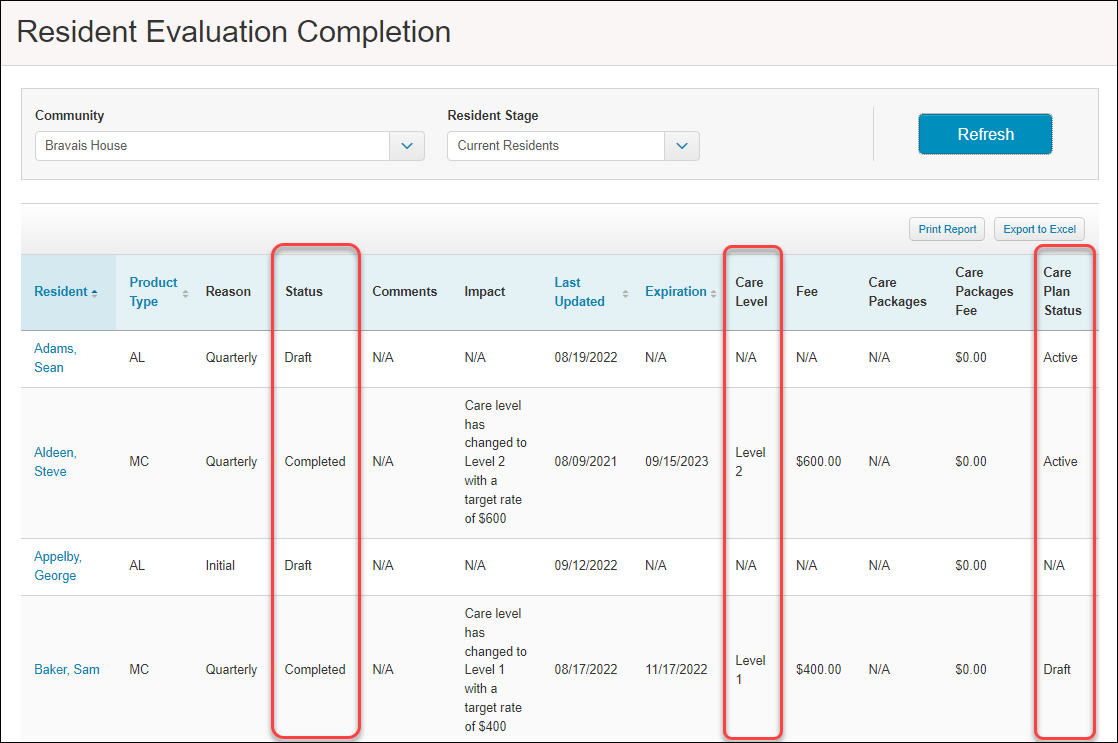Click the Level 1 impact text for Baker, Sam
The width and height of the screenshot is (1118, 743).
click(496, 670)
